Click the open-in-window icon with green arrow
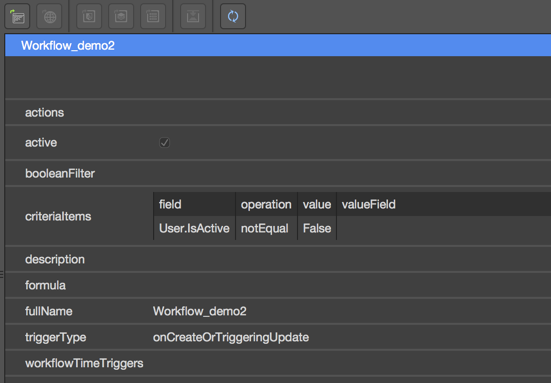551x383 pixels. [x=17, y=16]
